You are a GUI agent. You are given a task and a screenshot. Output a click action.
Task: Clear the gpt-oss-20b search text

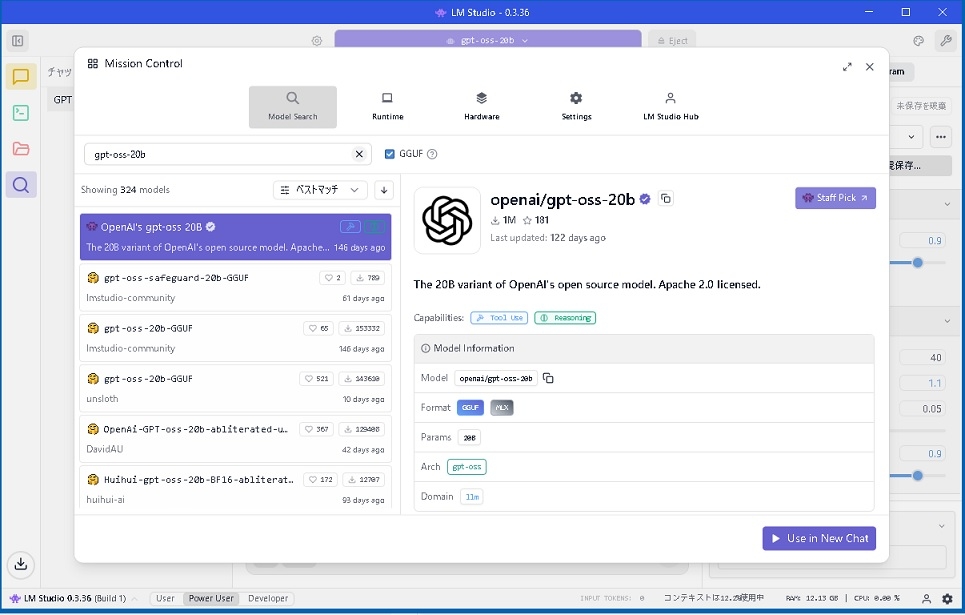click(x=359, y=154)
